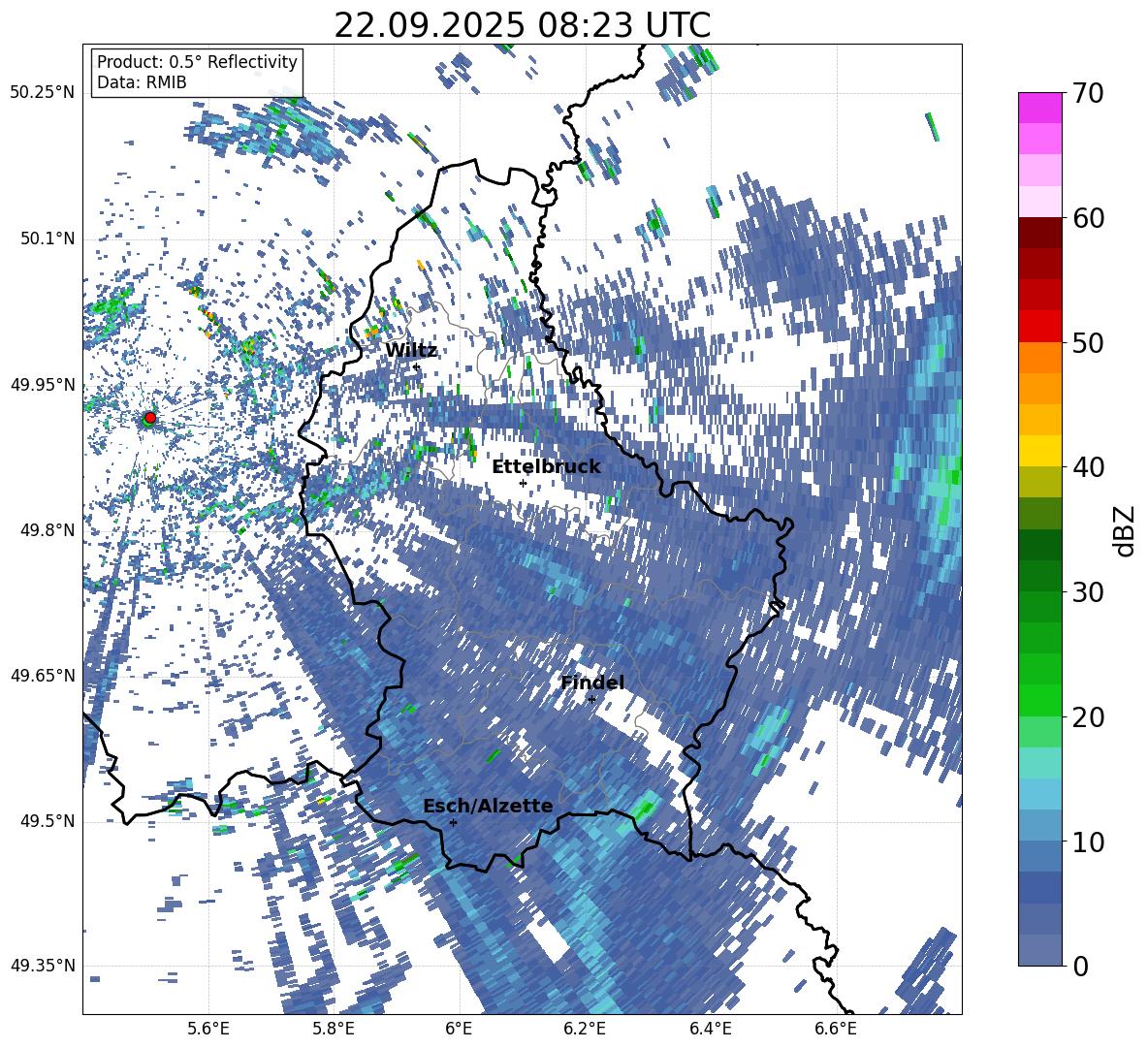
Task: Click the 50.1°N latitude label
Action: tap(47, 238)
